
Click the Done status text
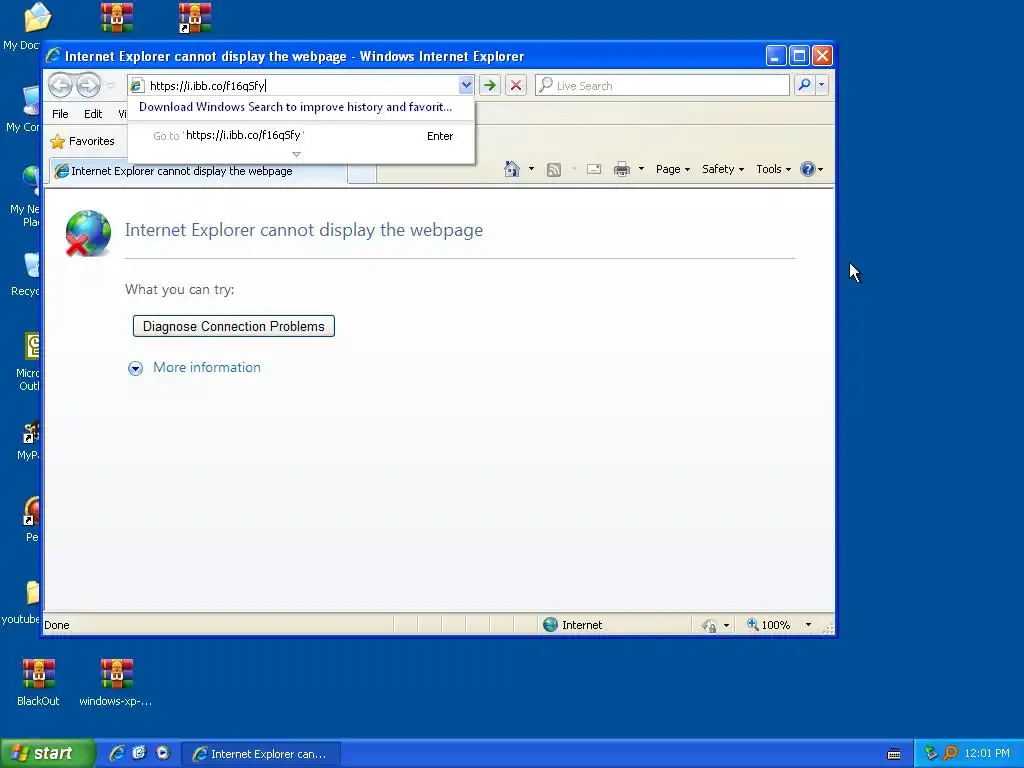click(57, 625)
